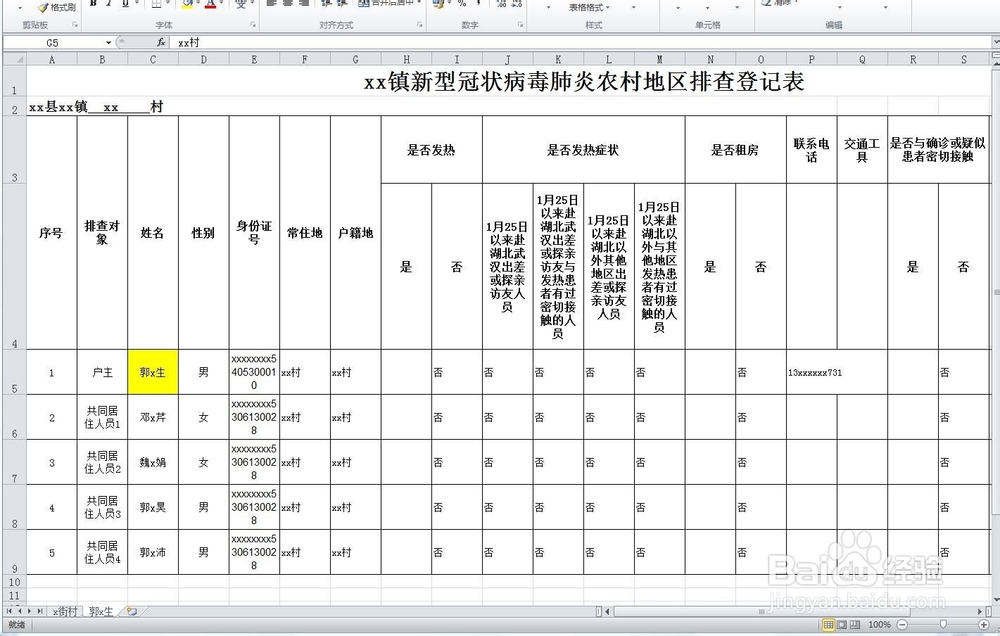Screen dimensions: 1000x636
Task: Switch to the 郭x生 sheet tab
Action: 100,610
